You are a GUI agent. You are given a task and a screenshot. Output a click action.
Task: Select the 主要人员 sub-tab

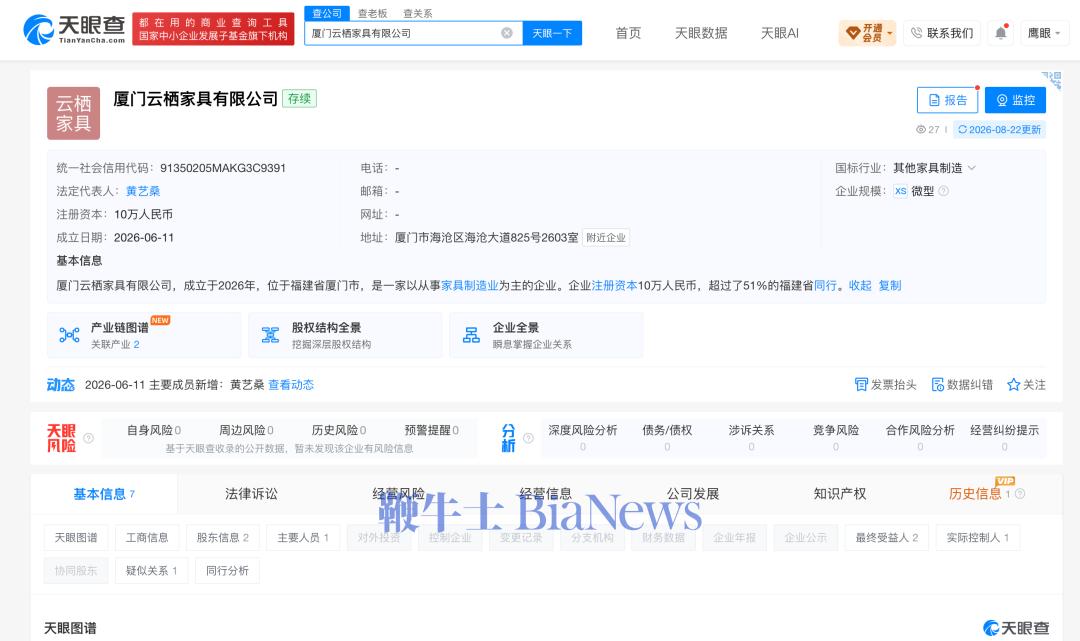(x=303, y=538)
